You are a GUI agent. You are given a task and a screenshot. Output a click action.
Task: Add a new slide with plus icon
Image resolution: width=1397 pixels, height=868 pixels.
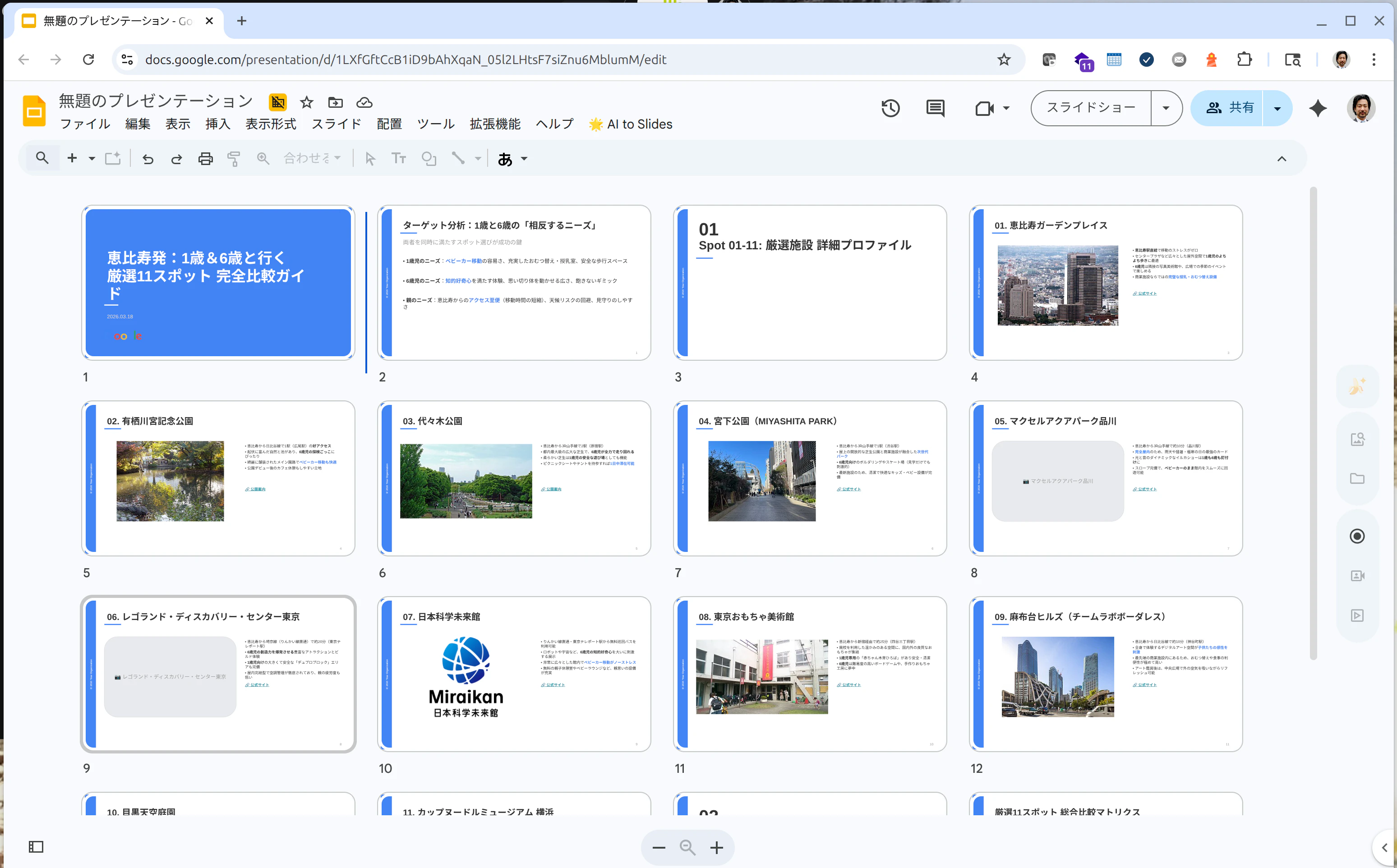pyautogui.click(x=72, y=158)
